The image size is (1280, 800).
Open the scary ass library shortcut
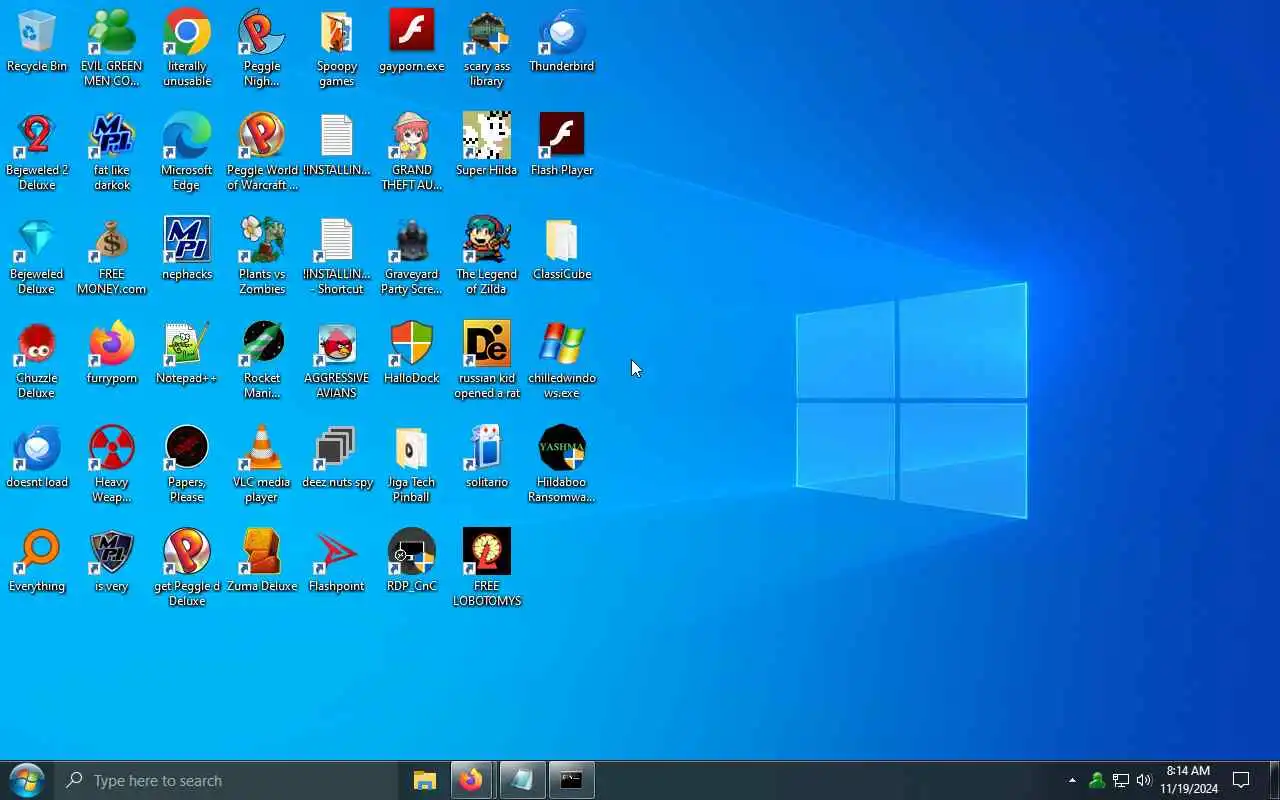(x=487, y=48)
